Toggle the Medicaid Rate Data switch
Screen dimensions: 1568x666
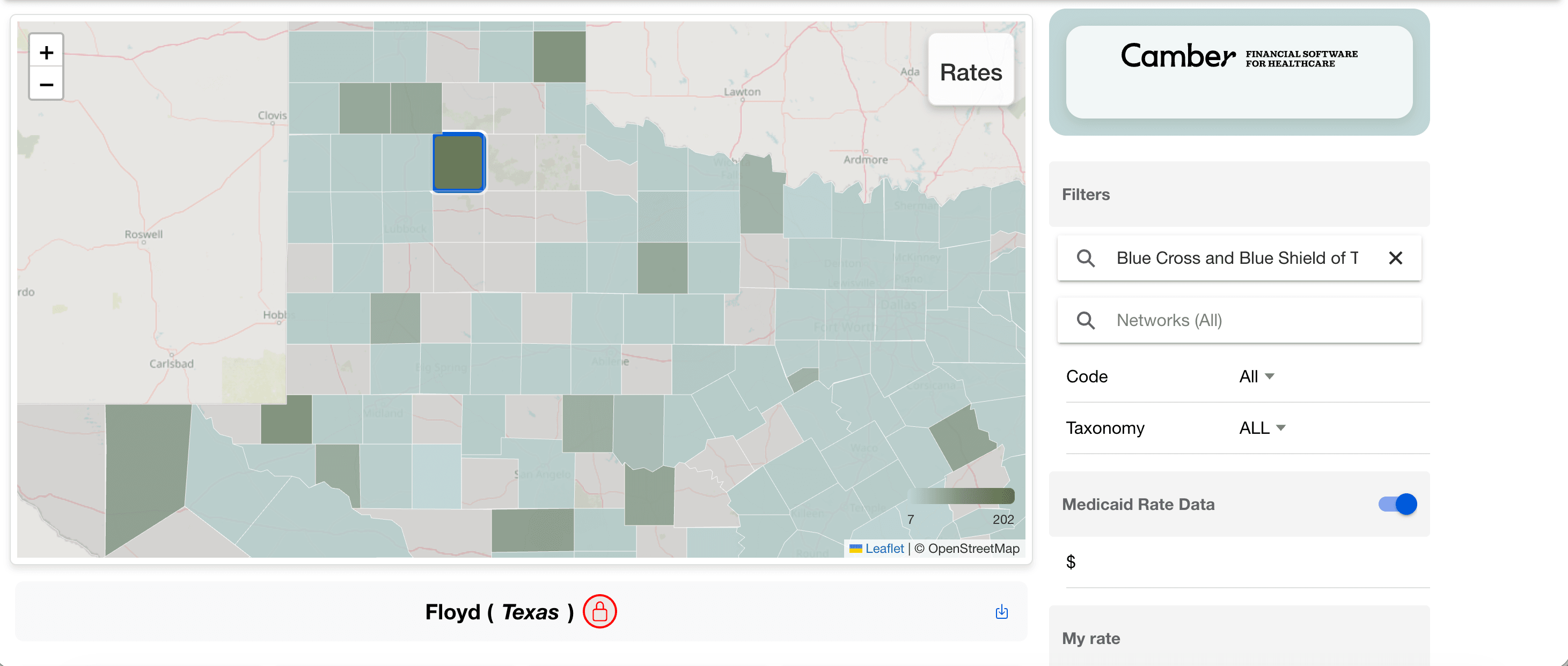pos(1397,504)
